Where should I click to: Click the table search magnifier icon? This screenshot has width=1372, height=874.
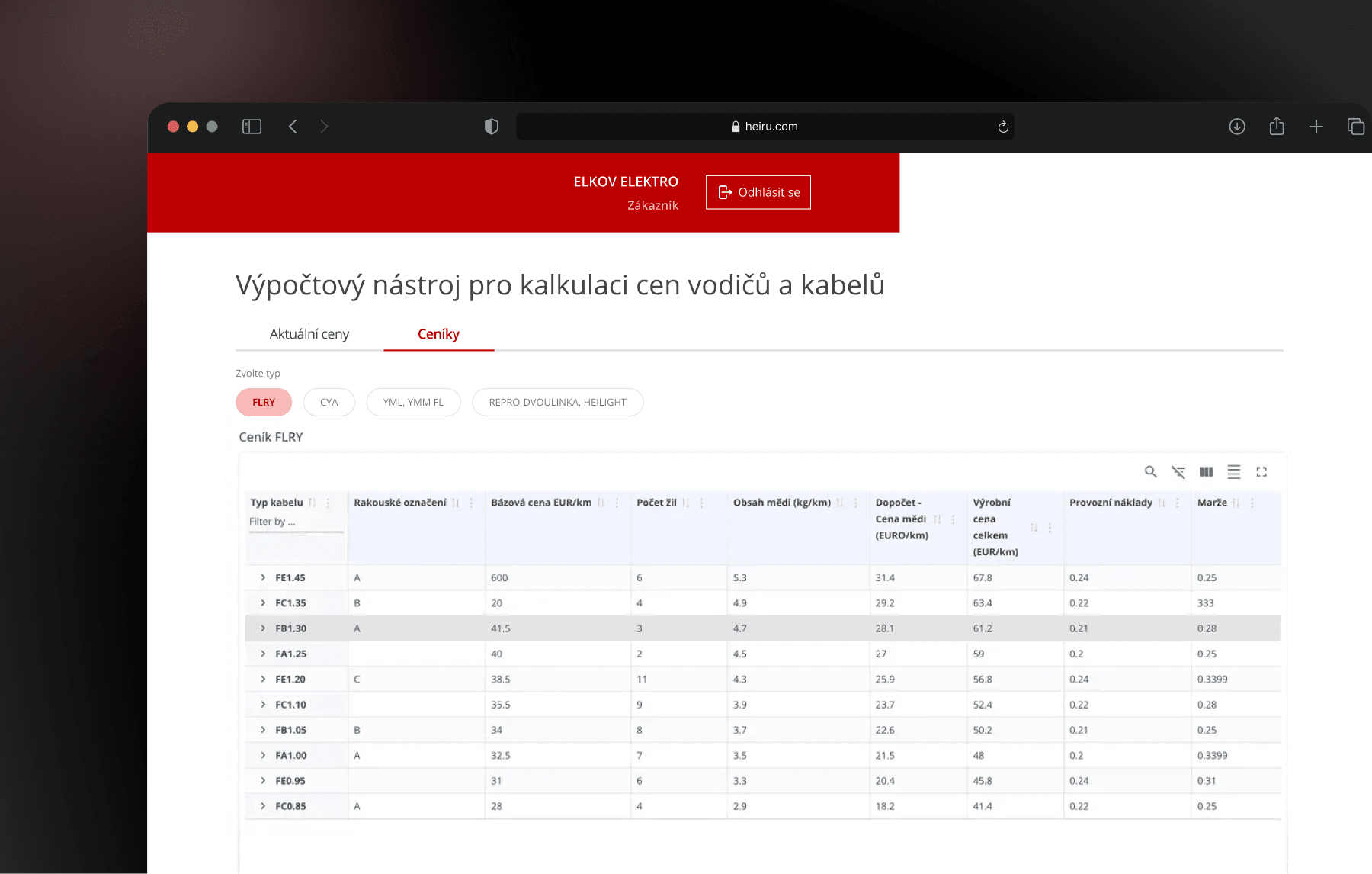click(1150, 472)
